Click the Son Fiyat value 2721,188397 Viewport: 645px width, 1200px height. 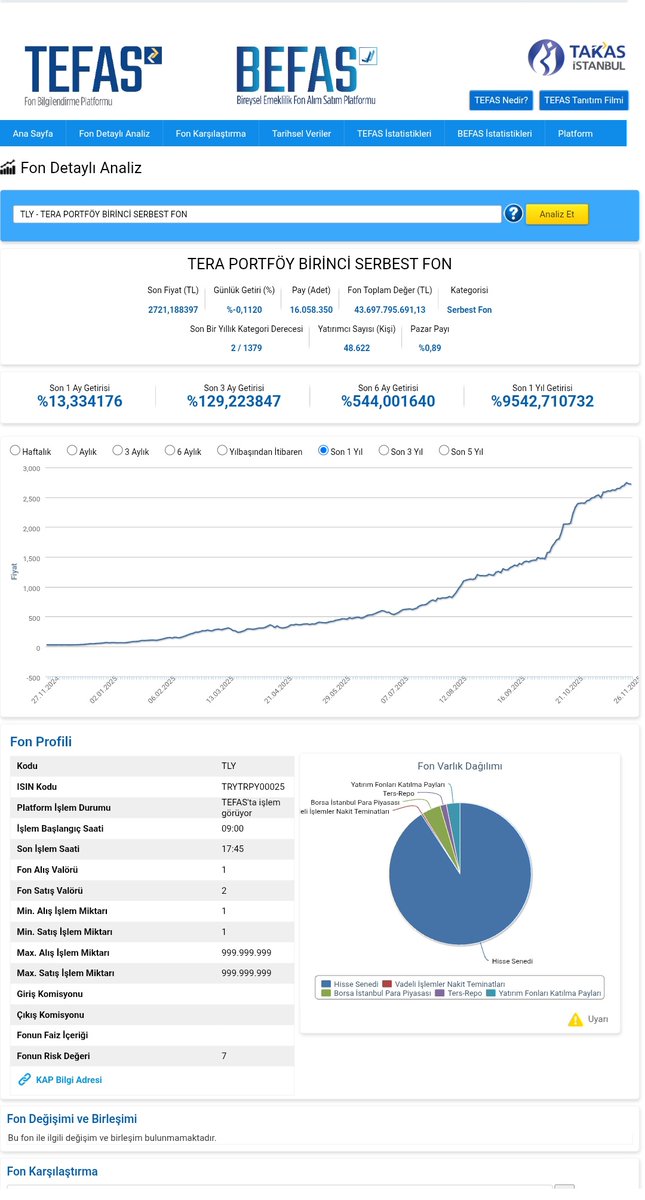(x=173, y=310)
